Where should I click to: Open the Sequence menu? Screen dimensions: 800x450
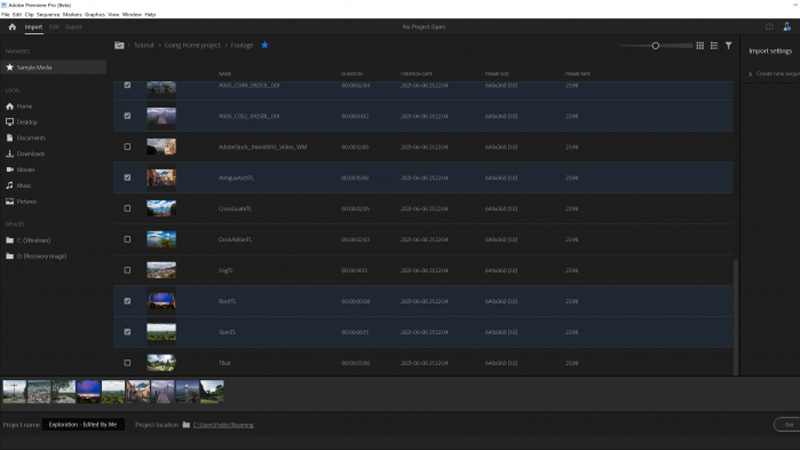[x=50, y=15]
